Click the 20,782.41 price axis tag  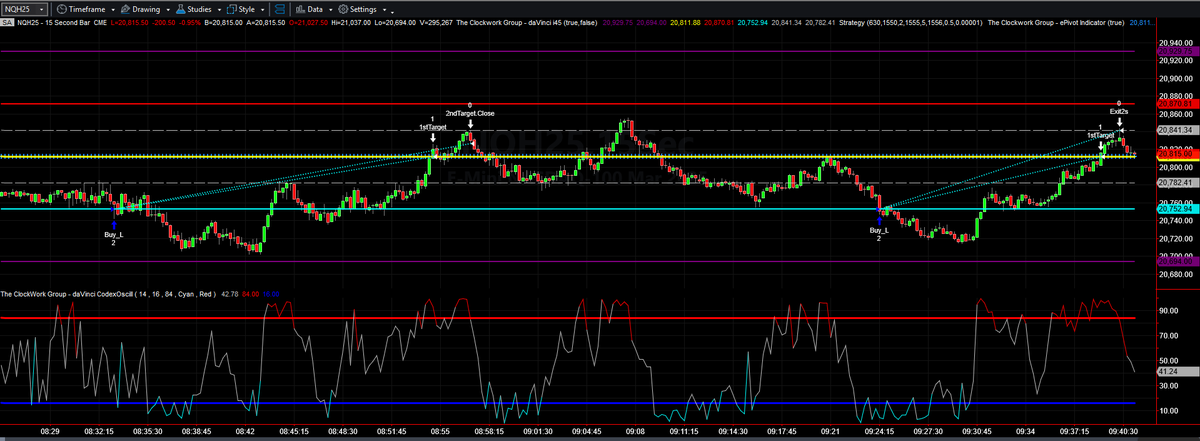pos(1177,182)
